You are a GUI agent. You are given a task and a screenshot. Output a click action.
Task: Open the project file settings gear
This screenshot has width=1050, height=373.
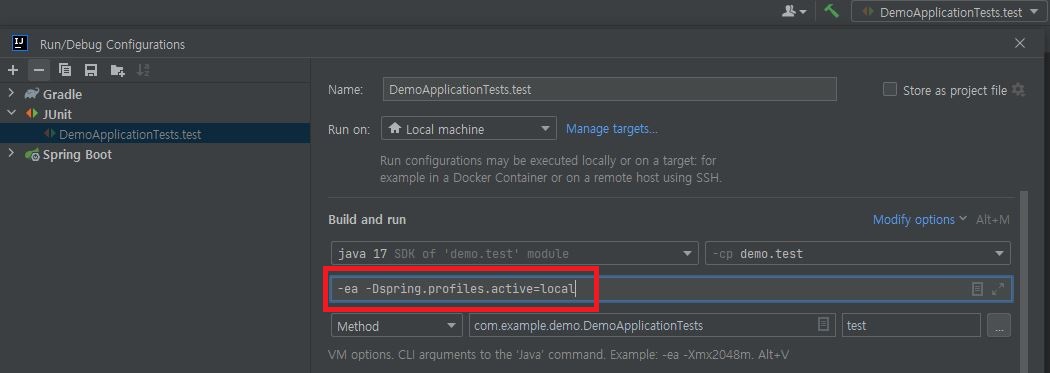pyautogui.click(x=1019, y=90)
